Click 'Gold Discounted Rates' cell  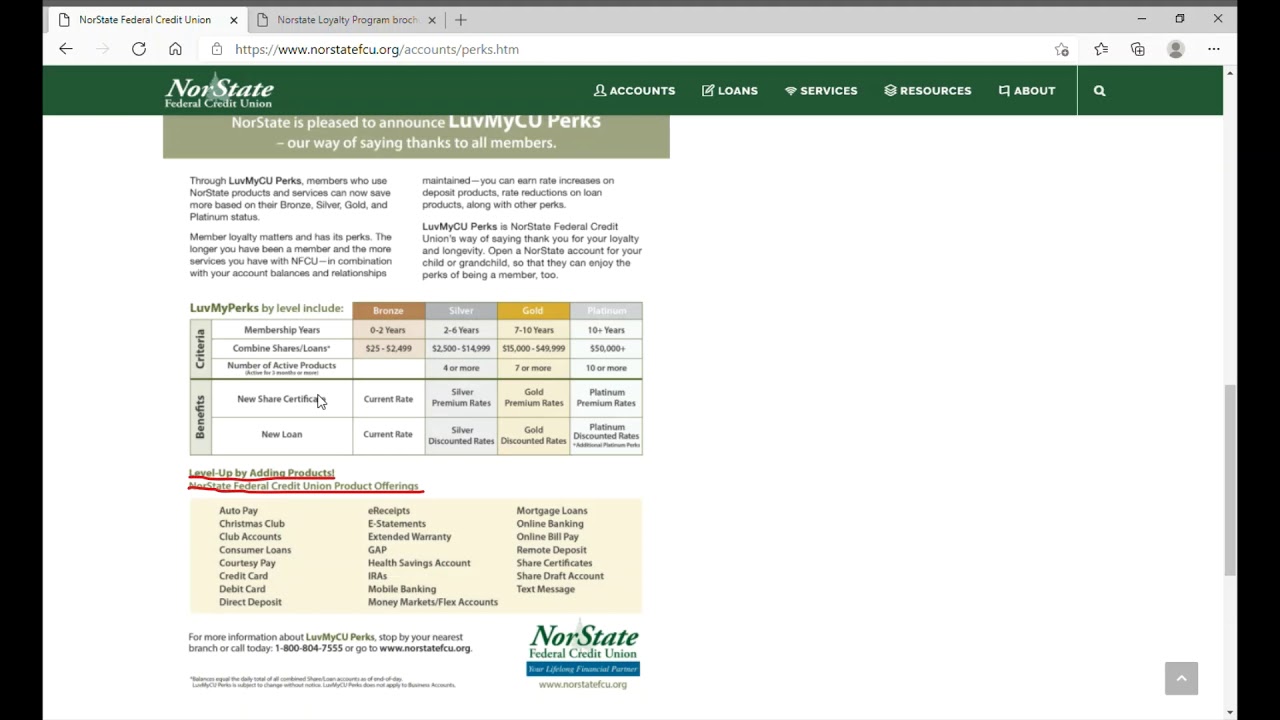533,435
